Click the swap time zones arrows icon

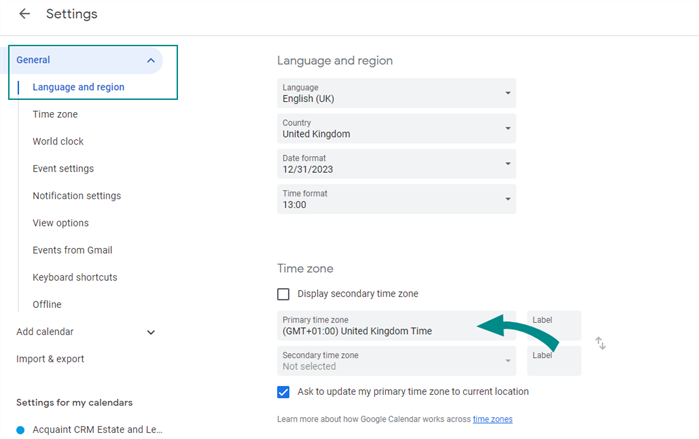point(600,343)
